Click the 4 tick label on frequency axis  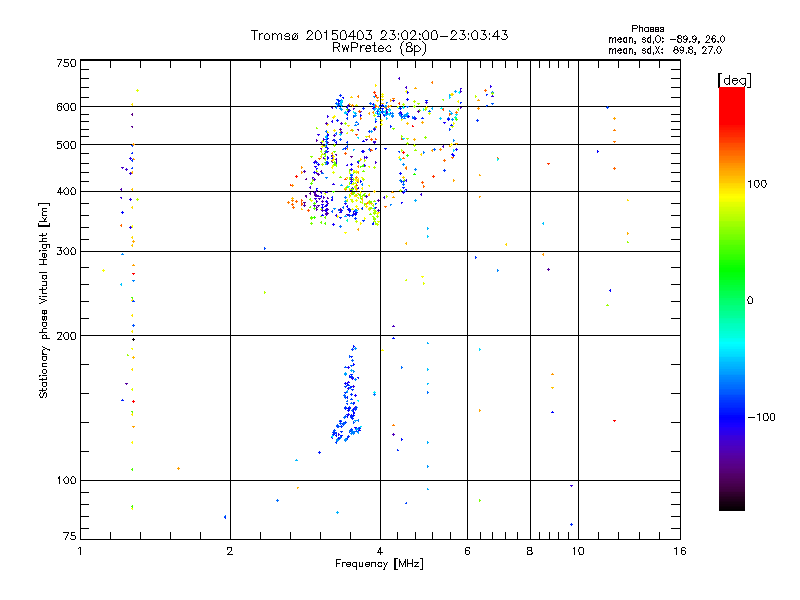380,551
